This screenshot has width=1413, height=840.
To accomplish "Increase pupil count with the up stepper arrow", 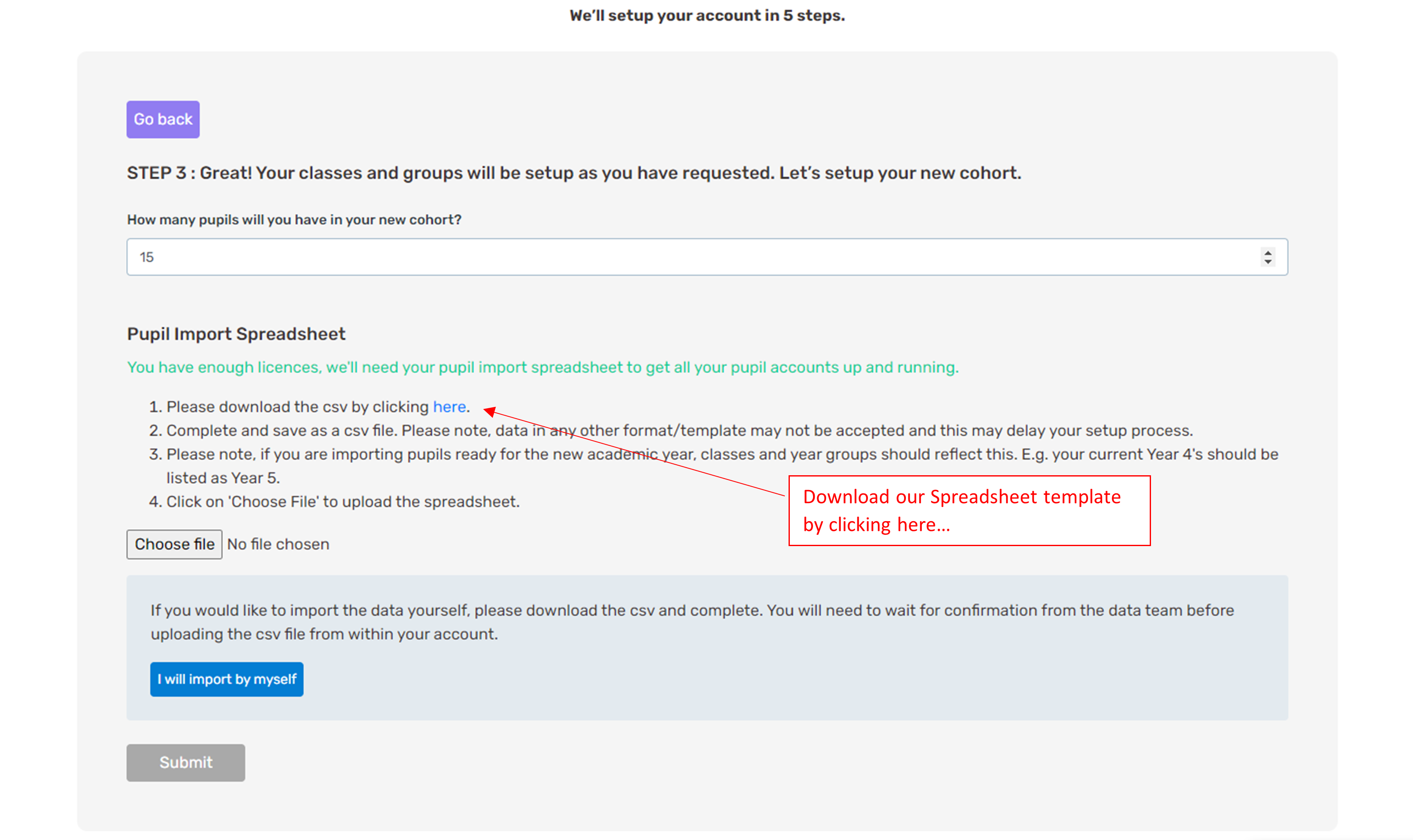I will click(x=1267, y=253).
